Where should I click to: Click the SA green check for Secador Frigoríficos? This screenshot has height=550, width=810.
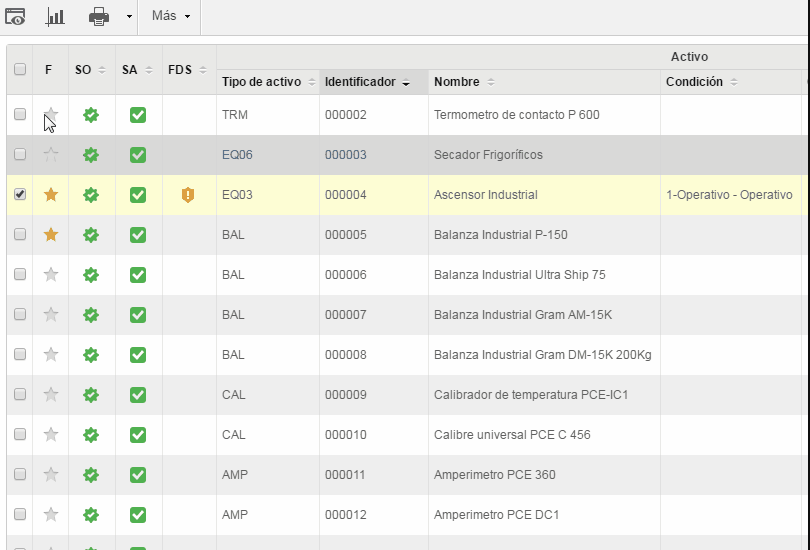tap(138, 154)
